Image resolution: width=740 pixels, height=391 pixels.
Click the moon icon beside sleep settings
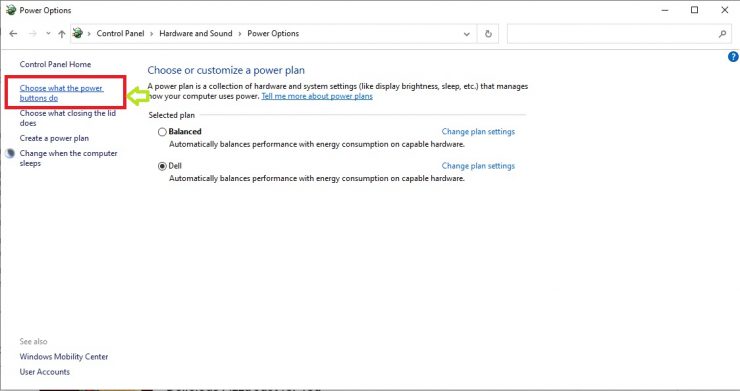pyautogui.click(x=10, y=153)
